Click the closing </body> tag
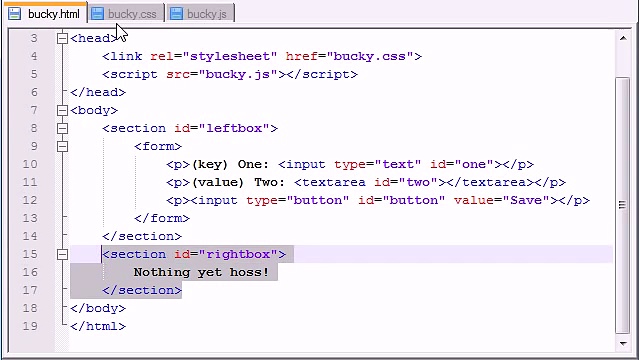Screen dimensions: 640x360 [98, 308]
